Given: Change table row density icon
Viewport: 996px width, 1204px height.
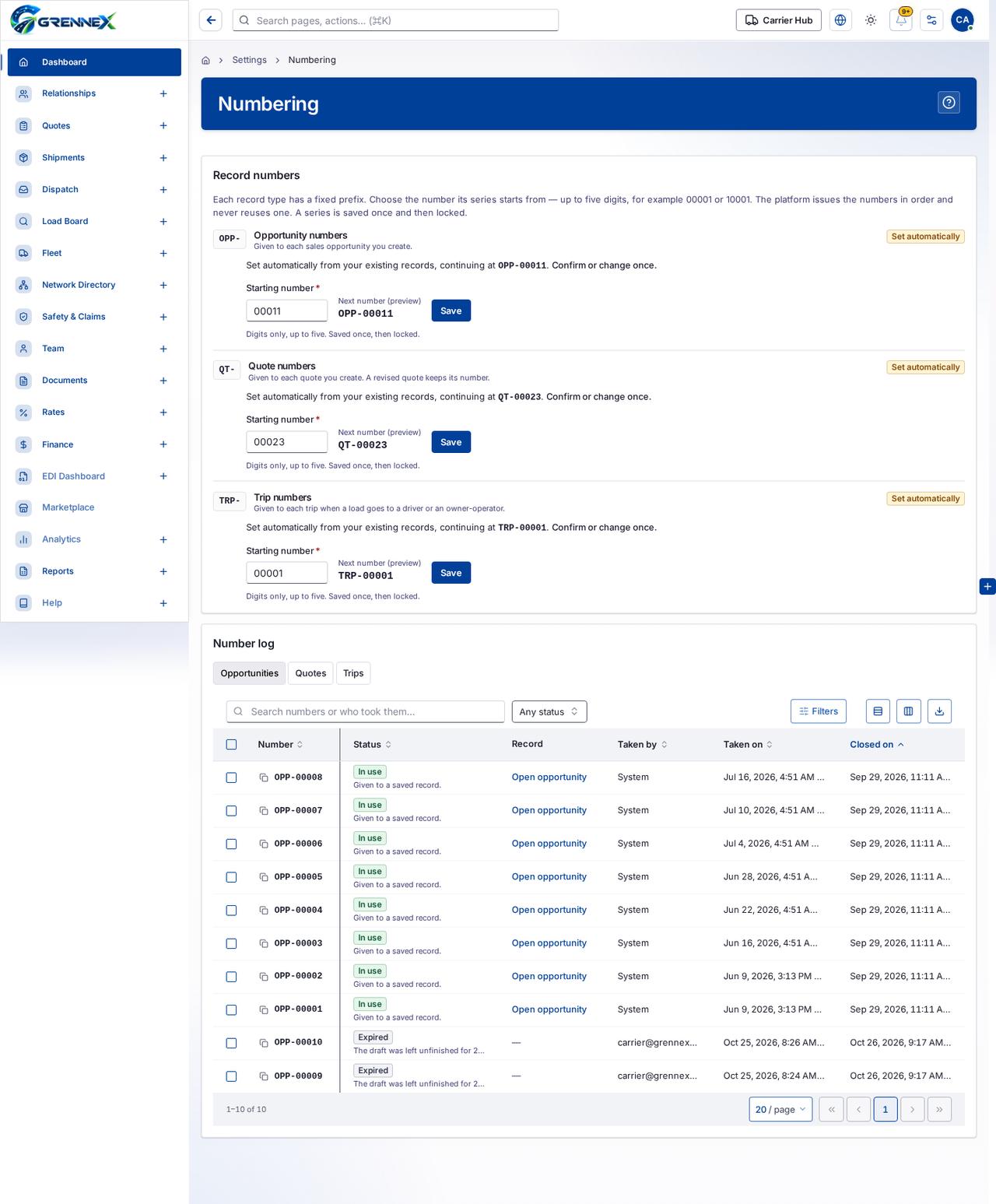Looking at the screenshot, I should [x=878, y=711].
